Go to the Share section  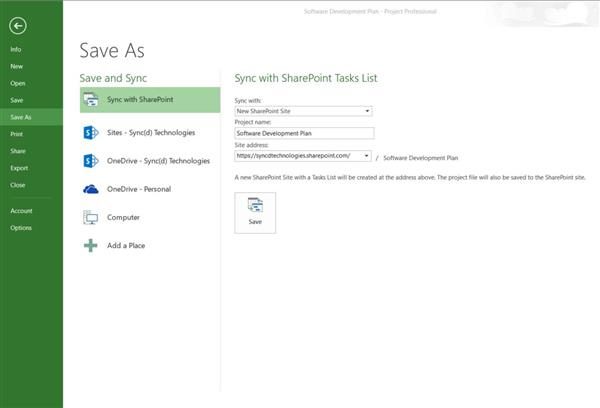click(17, 151)
